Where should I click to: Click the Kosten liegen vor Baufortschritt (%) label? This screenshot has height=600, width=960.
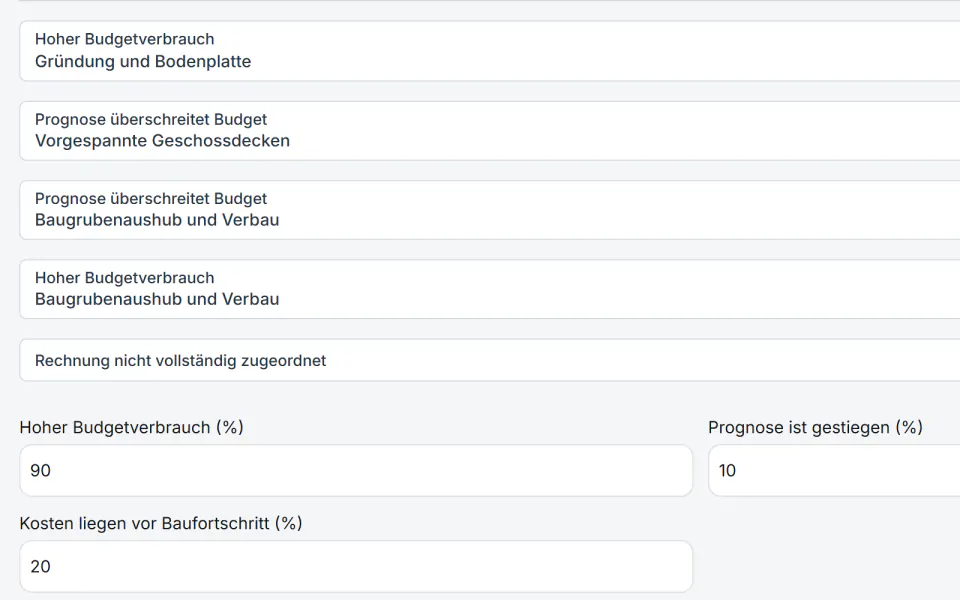point(161,523)
